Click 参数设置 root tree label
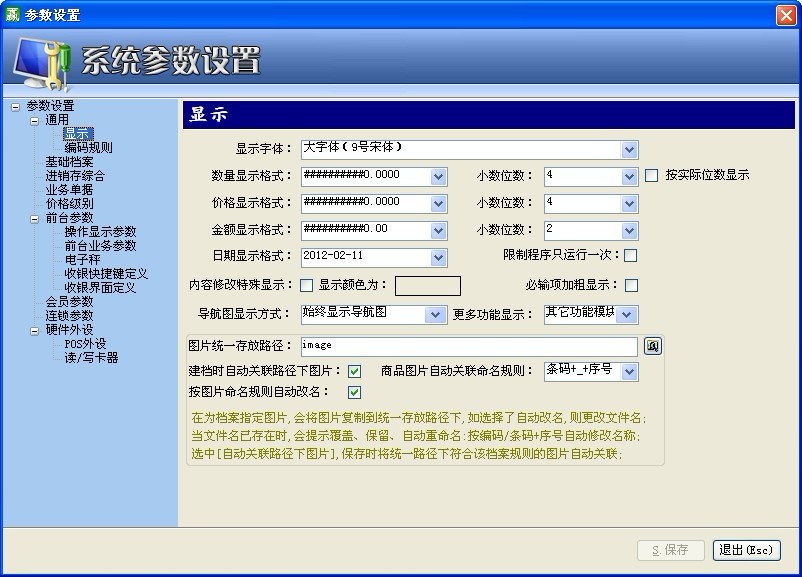802x577 pixels. [51, 106]
